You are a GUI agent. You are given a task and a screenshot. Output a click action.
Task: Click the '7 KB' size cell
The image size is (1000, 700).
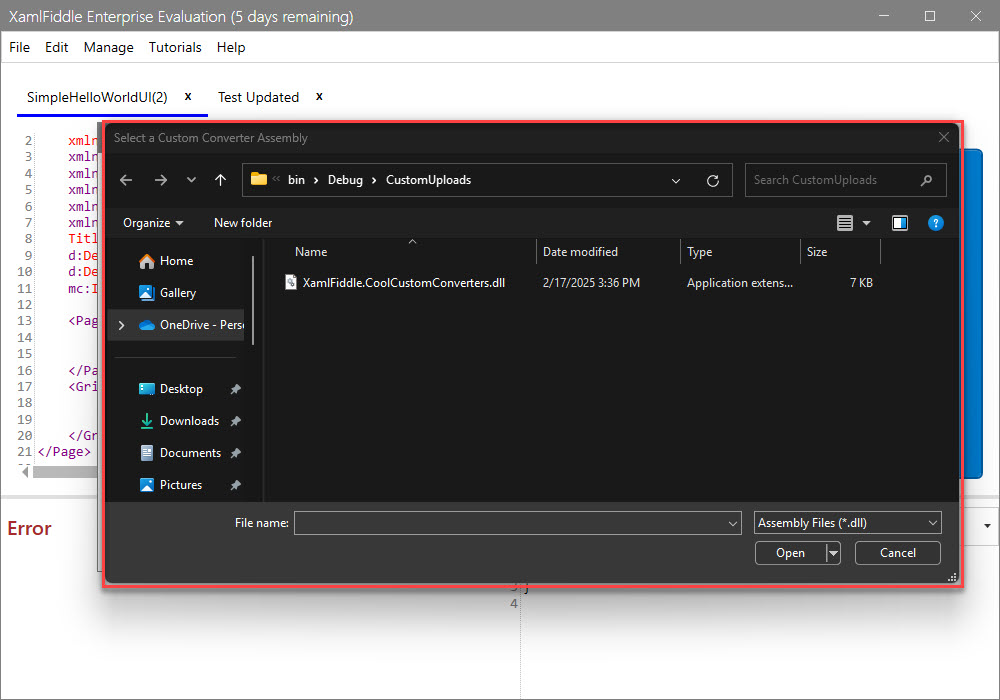(x=861, y=283)
